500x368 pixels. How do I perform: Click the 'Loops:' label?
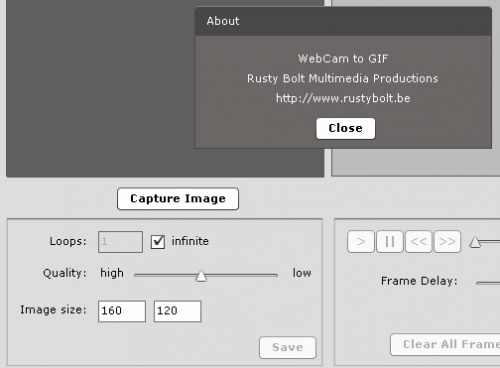tap(68, 241)
